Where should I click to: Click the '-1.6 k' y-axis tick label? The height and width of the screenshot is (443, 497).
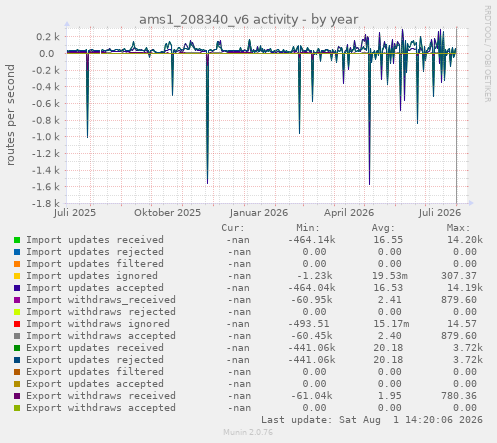tap(46, 187)
